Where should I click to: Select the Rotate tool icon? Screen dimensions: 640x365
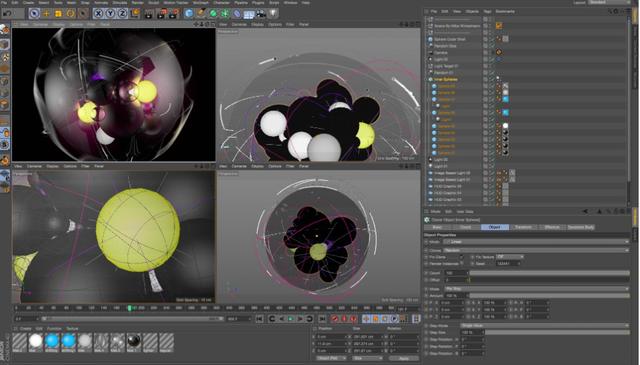point(70,13)
